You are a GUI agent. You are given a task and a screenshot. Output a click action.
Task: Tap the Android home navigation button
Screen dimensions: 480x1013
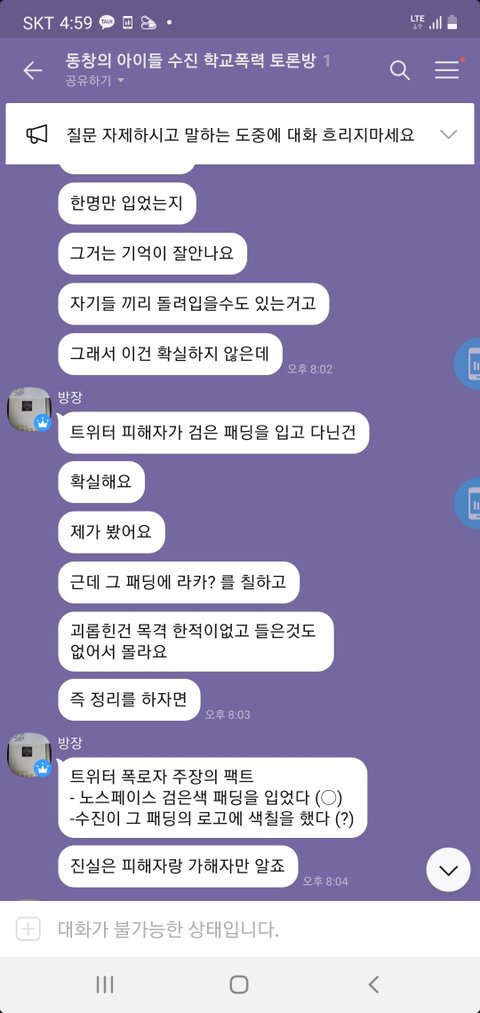click(239, 984)
